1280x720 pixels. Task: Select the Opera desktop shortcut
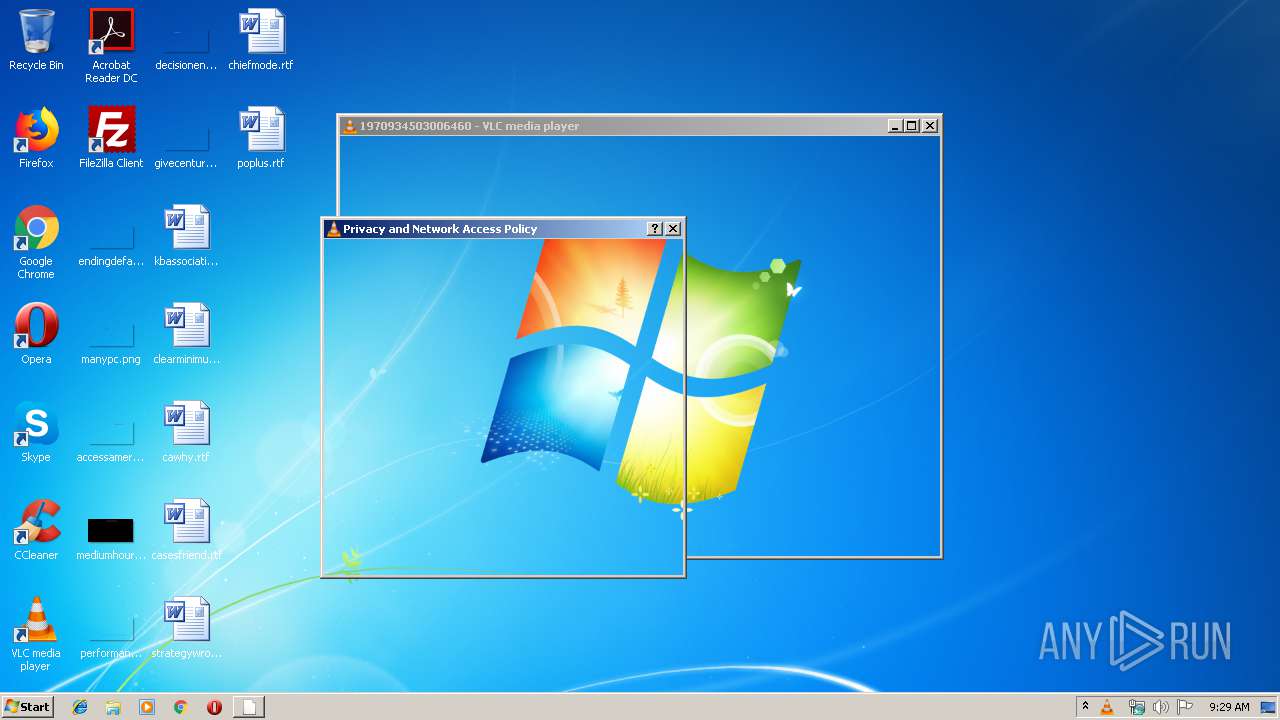coord(36,334)
